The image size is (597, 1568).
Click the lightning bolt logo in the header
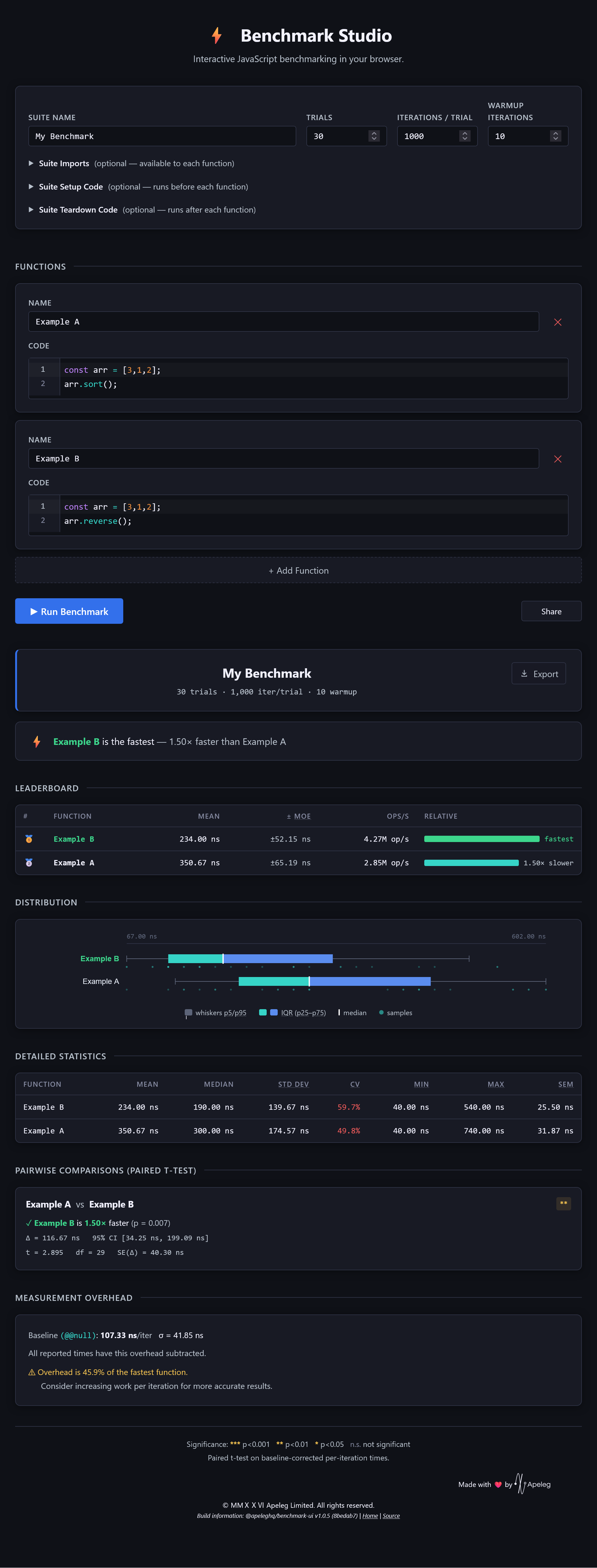point(215,35)
